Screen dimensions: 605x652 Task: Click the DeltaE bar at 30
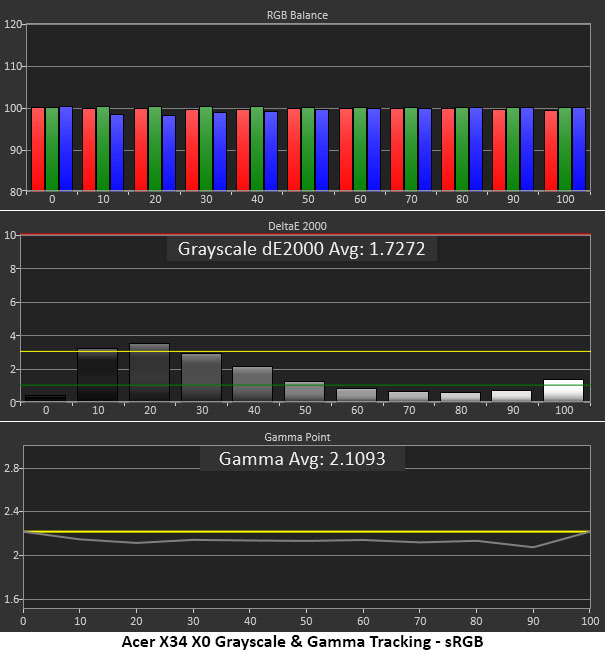[x=202, y=378]
